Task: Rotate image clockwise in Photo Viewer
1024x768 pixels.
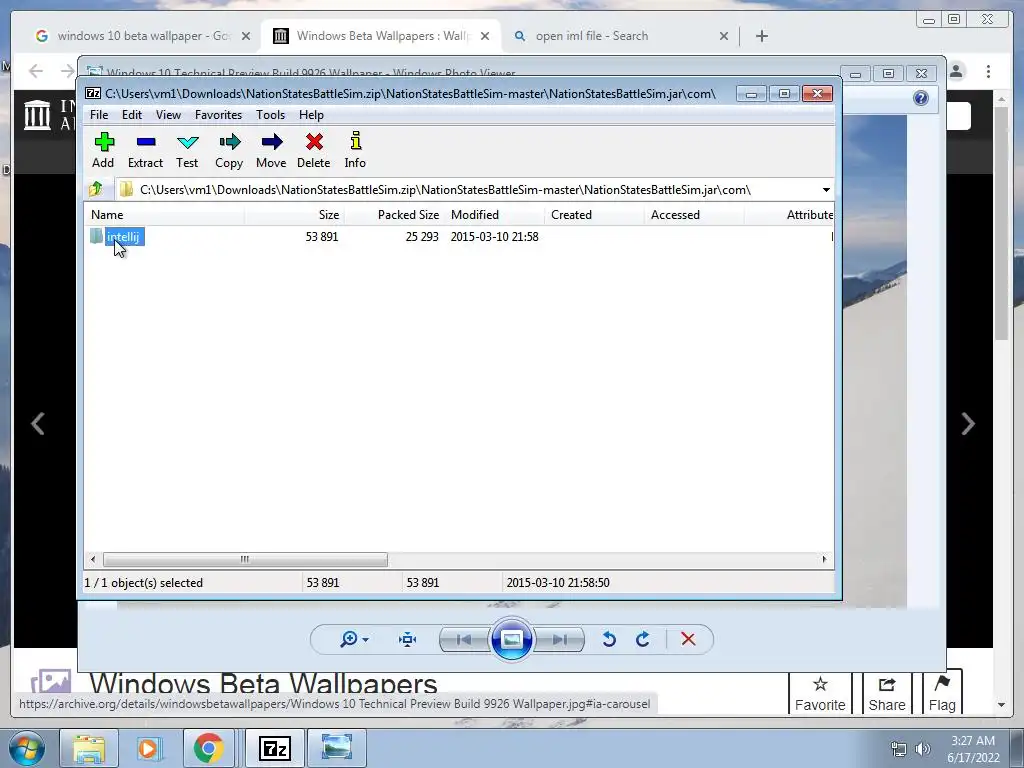Action: (643, 639)
